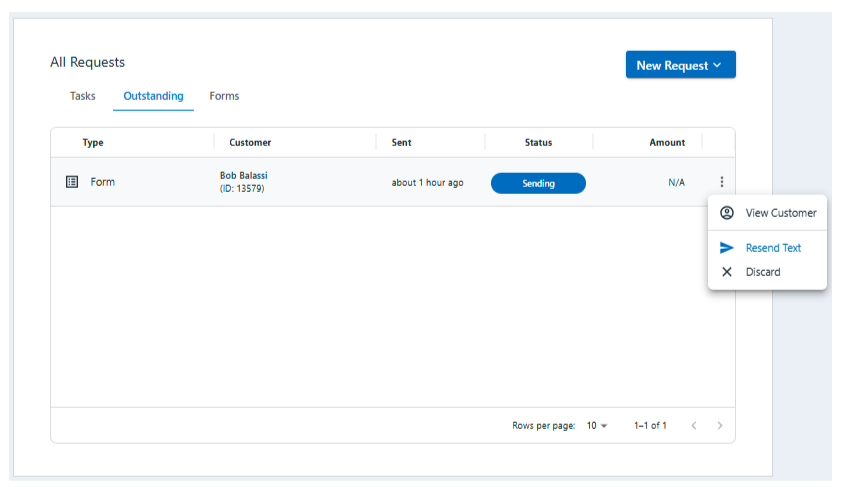
Task: Click the person icon beside View Customer
Action: click(727, 213)
